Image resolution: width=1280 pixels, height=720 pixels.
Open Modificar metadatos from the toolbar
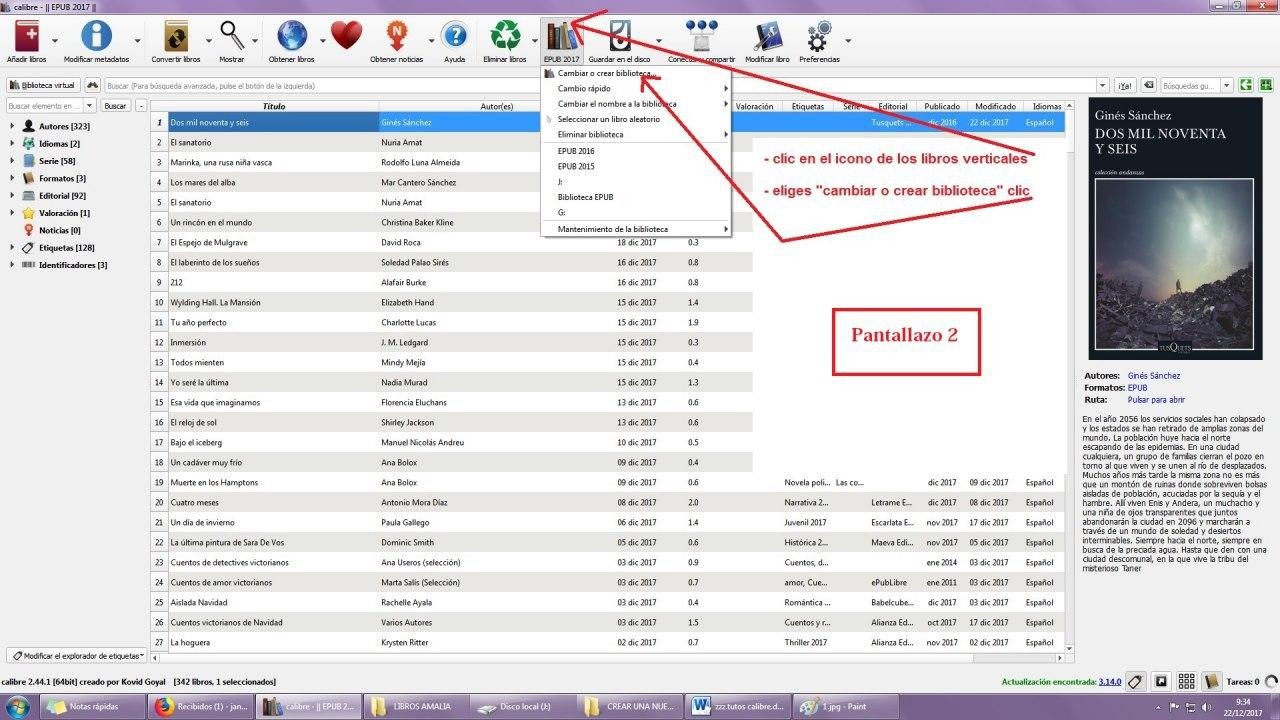point(96,36)
